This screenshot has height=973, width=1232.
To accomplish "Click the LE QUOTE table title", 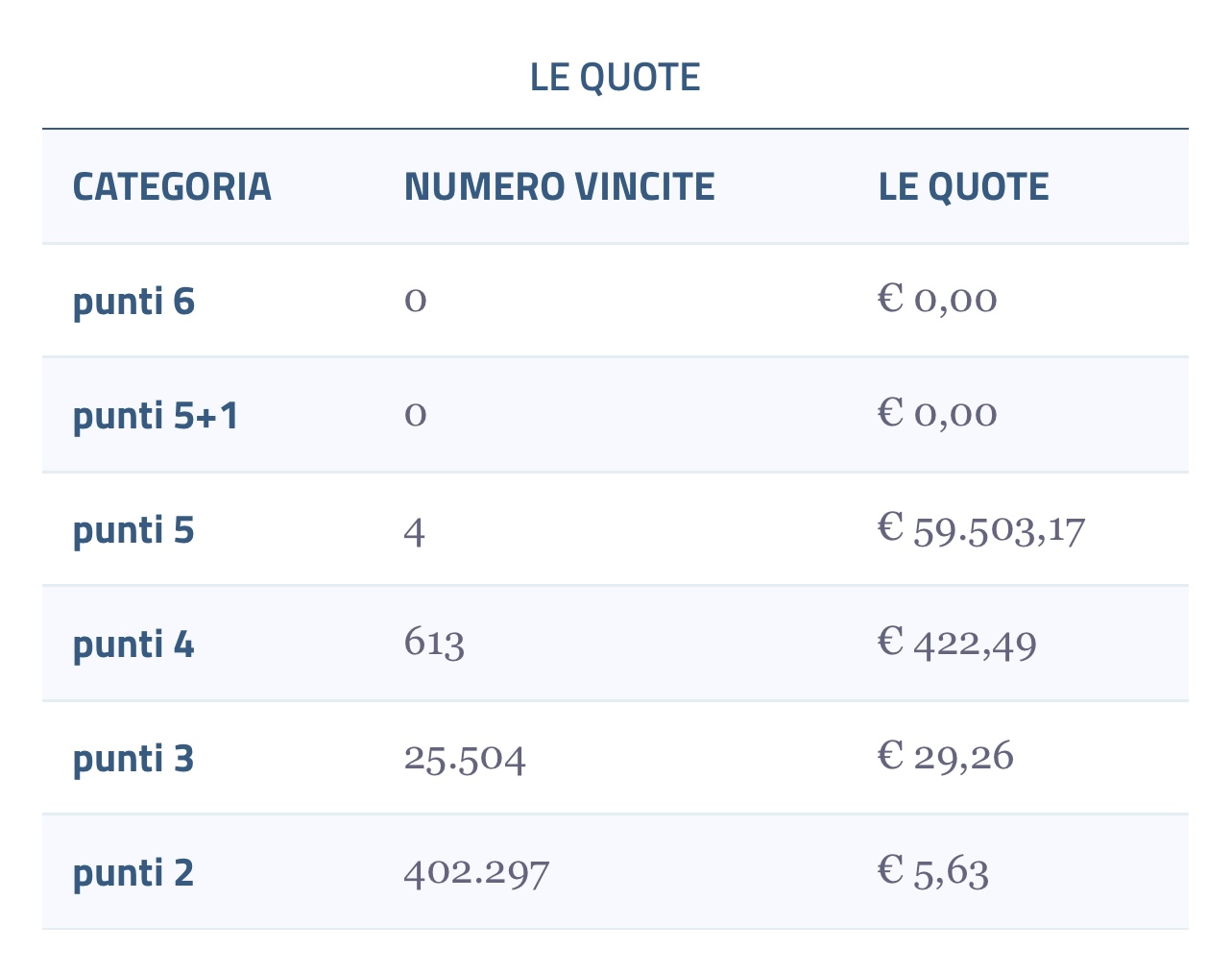I will point(616,77).
